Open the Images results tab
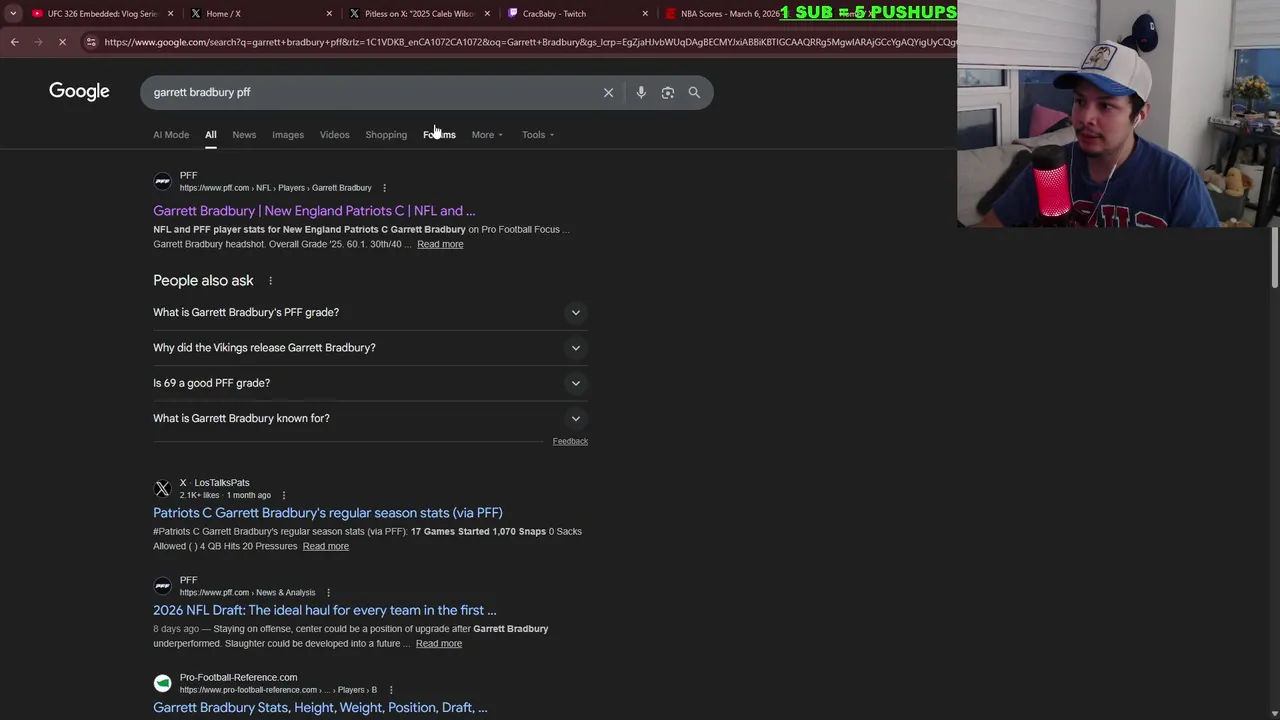Screen dimensions: 1280x720 tap(288, 135)
